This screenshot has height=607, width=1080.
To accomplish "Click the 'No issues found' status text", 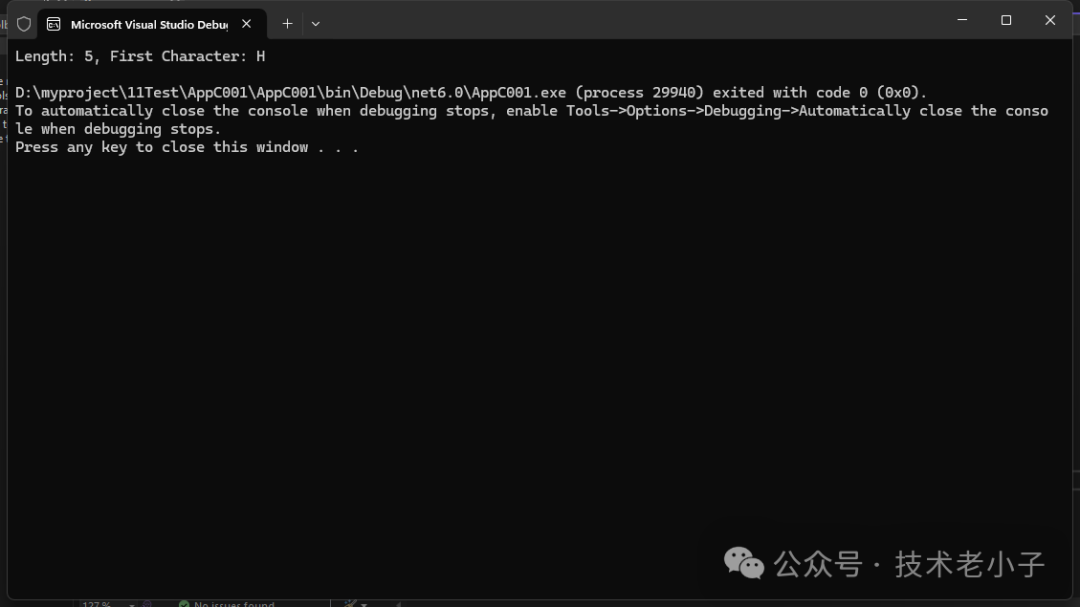I will 234,604.
